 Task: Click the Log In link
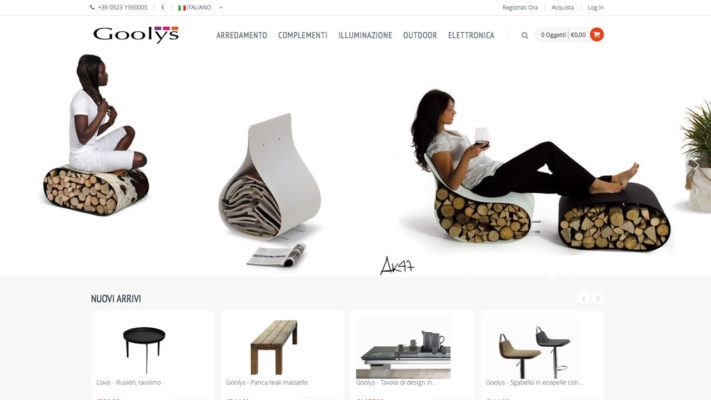click(595, 8)
